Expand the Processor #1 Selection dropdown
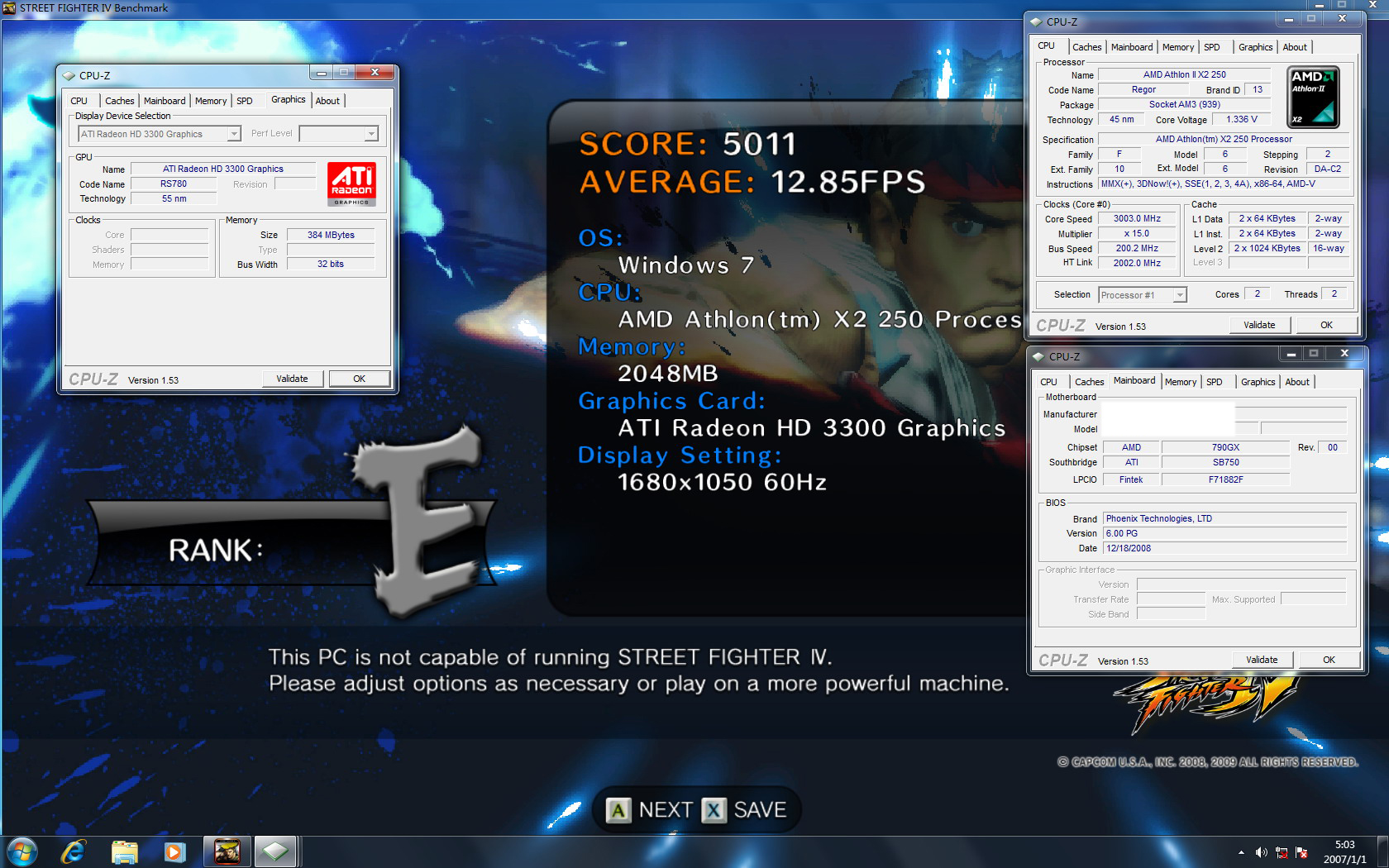 coord(1180,295)
